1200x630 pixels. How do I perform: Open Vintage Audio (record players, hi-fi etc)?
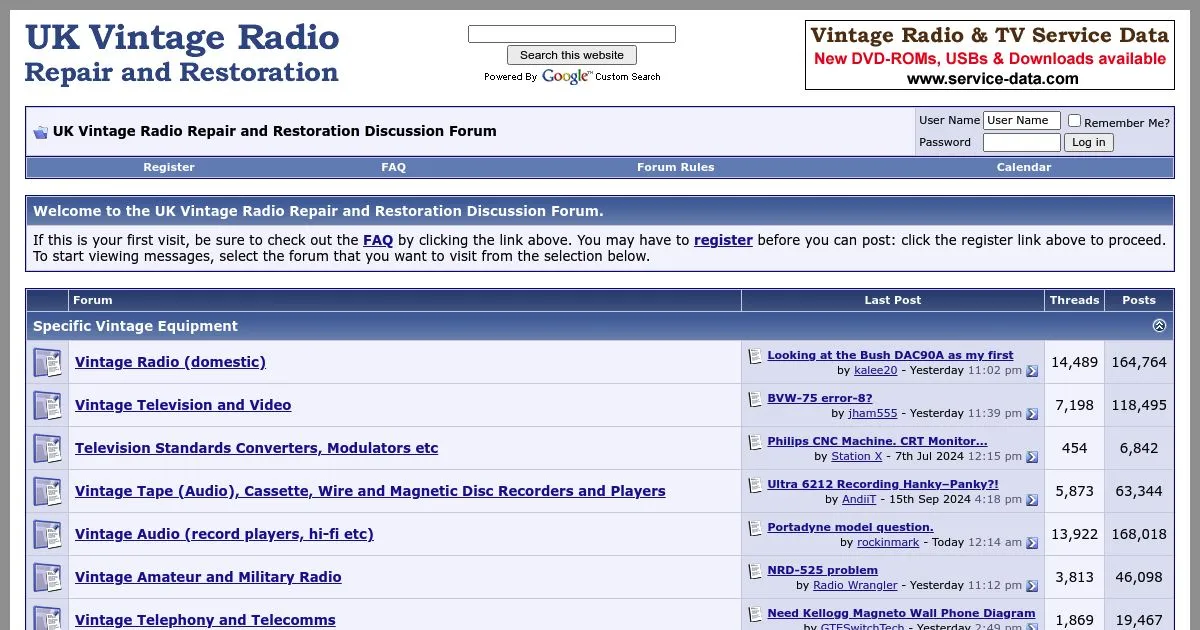coord(224,534)
